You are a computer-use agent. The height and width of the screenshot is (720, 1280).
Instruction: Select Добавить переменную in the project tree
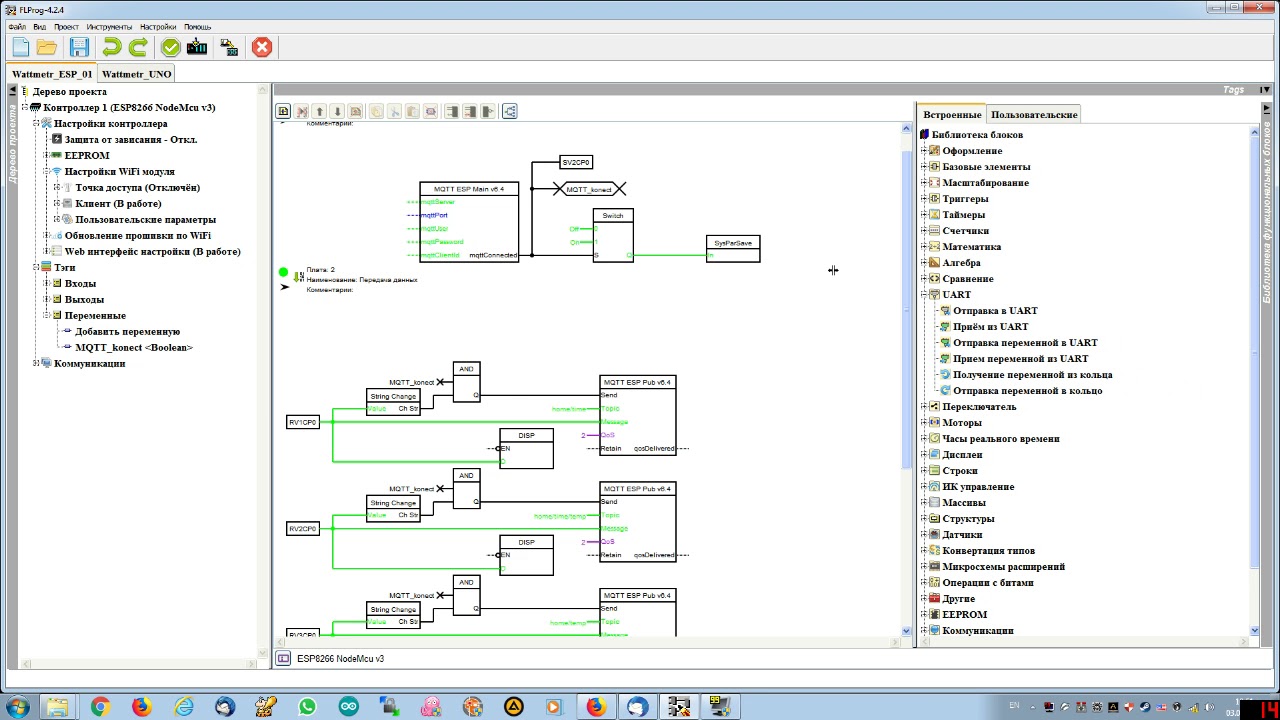pos(128,332)
